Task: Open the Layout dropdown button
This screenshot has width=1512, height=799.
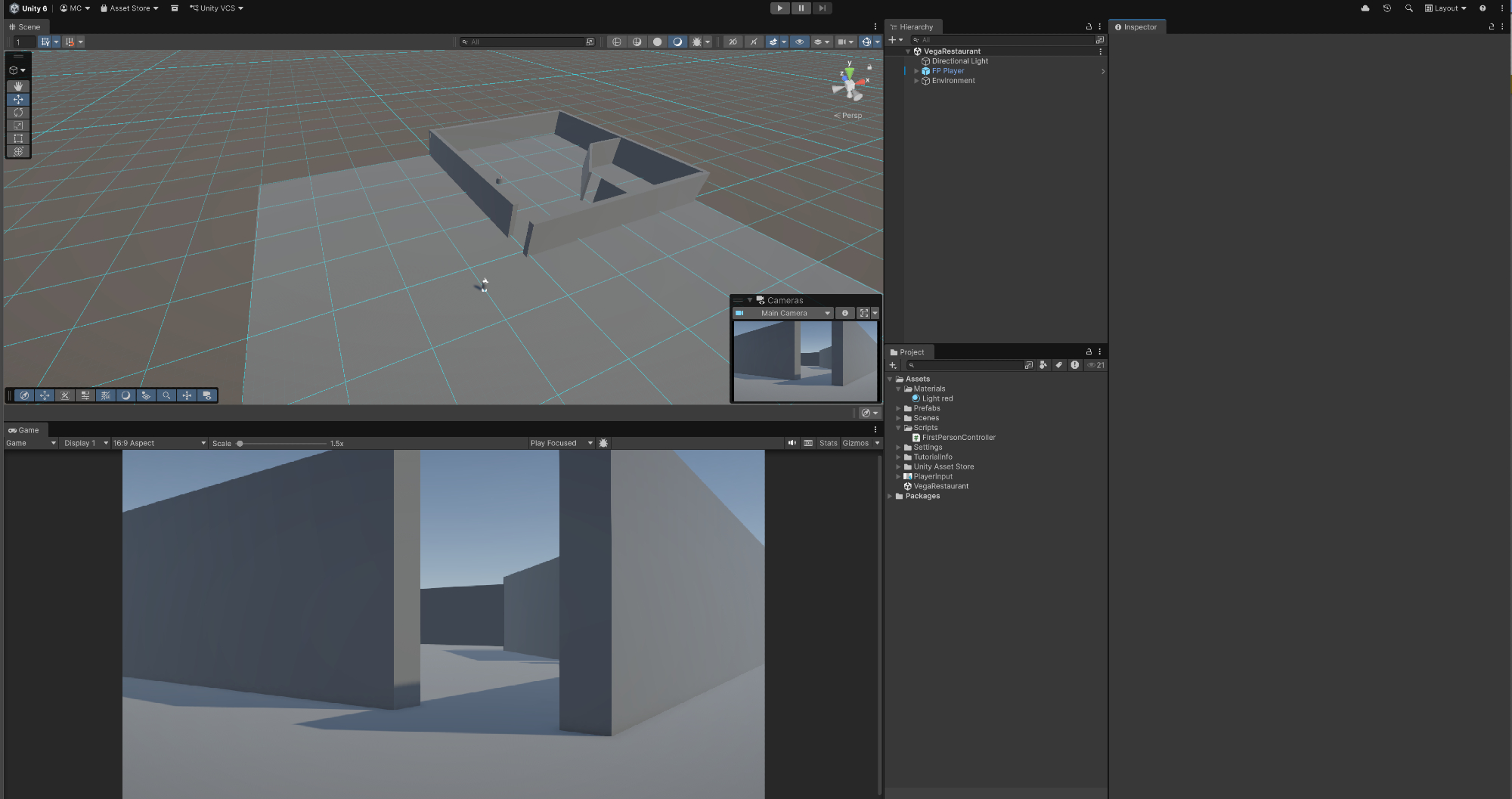Action: pyautogui.click(x=1445, y=8)
